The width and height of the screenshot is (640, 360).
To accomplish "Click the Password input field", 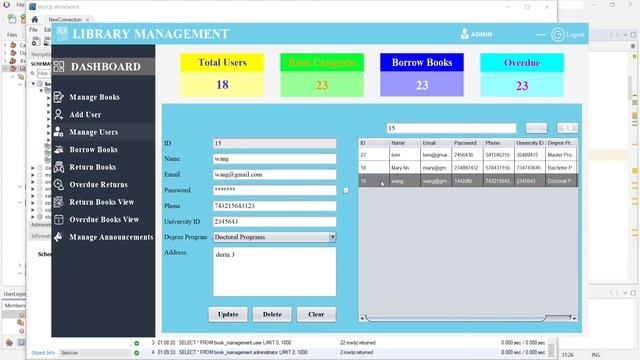I will pyautogui.click(x=274, y=190).
